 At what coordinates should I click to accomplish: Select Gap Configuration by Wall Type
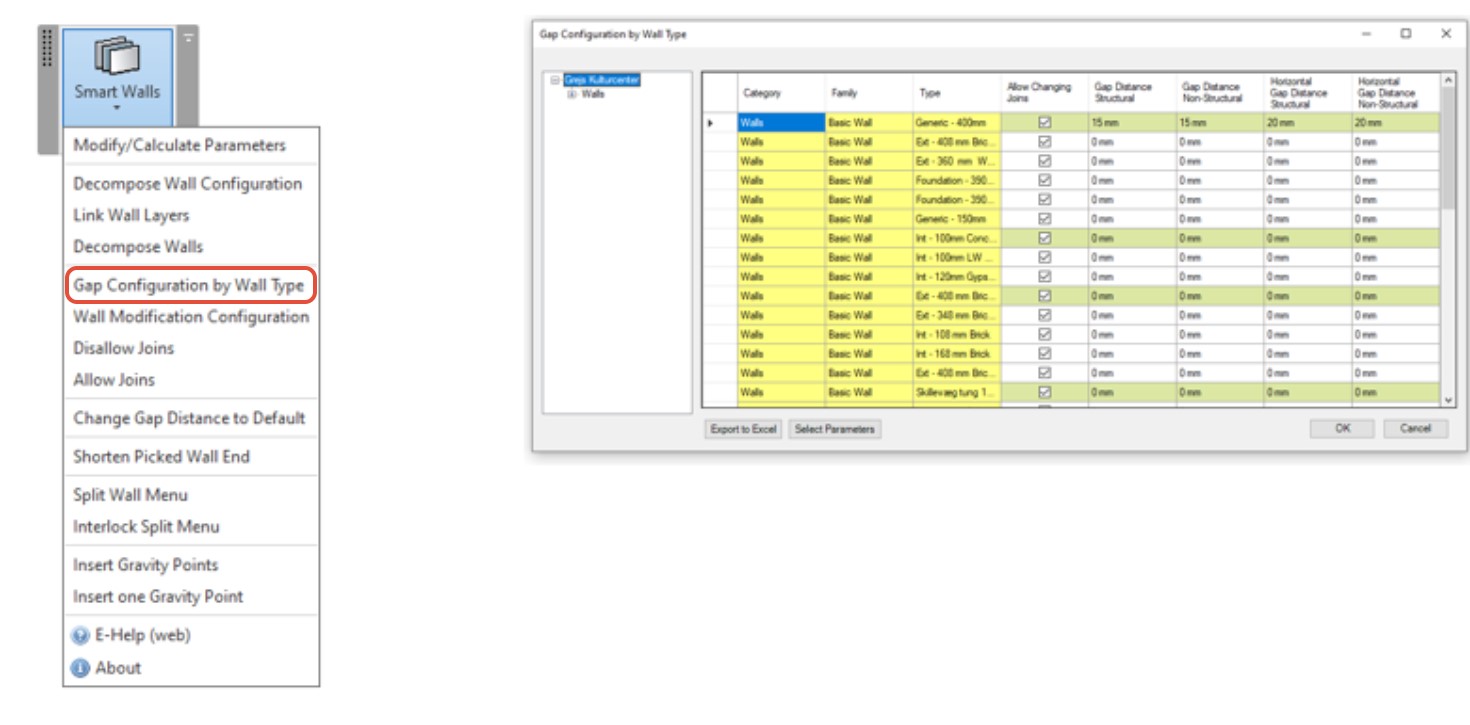pos(189,286)
